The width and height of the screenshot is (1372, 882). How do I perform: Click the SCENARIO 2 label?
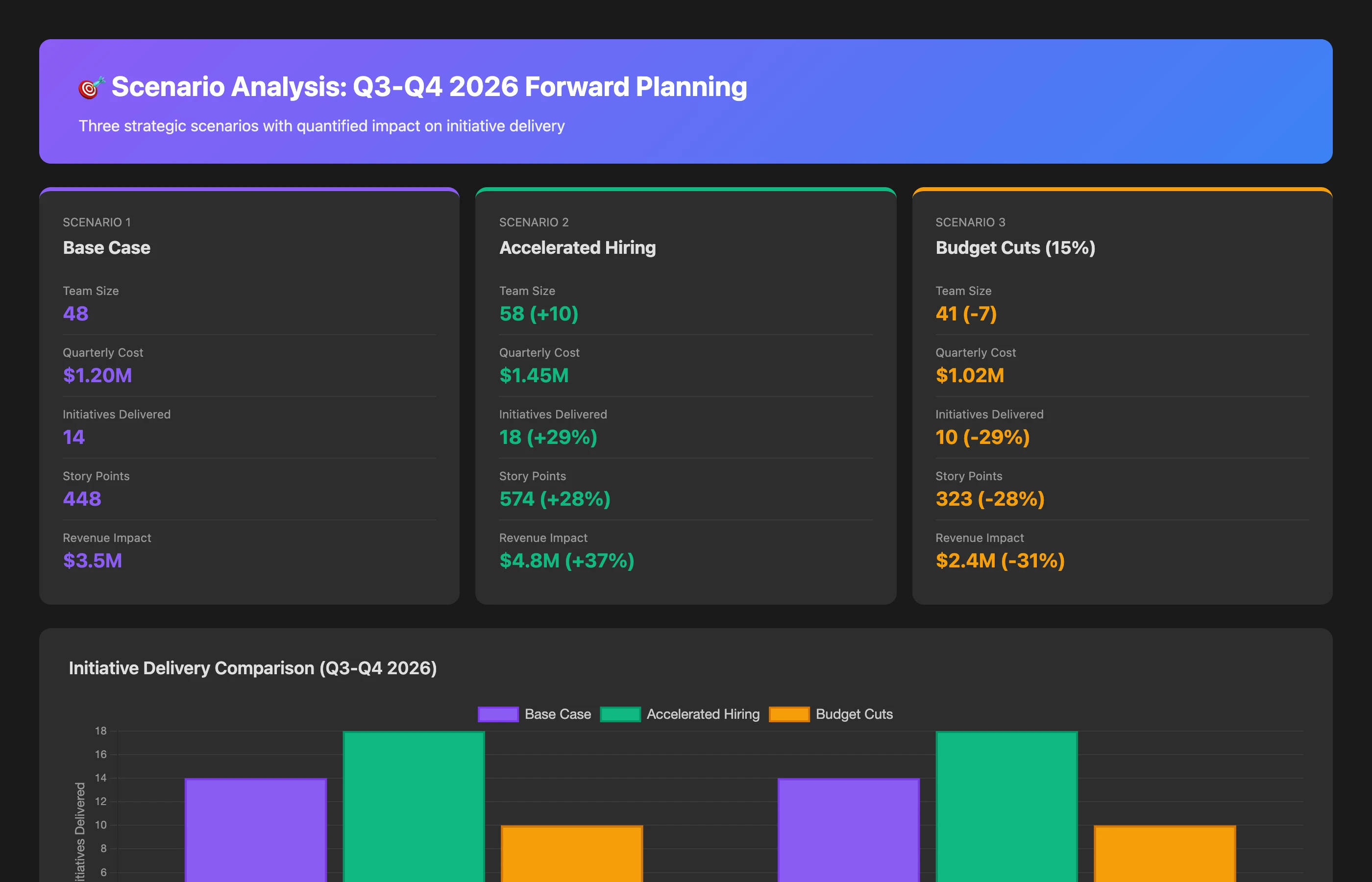click(x=534, y=222)
